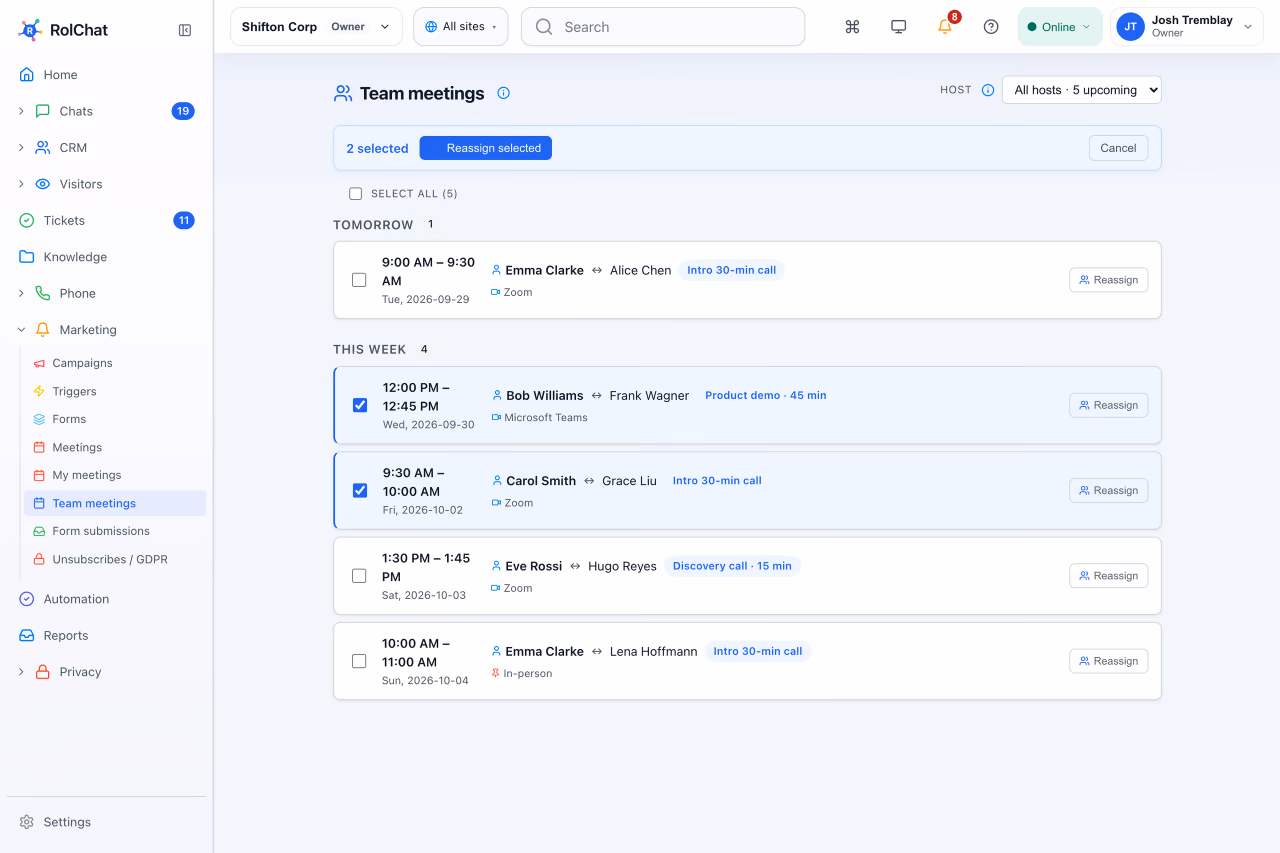Click the Home house icon
The height and width of the screenshot is (853, 1280).
pos(27,75)
